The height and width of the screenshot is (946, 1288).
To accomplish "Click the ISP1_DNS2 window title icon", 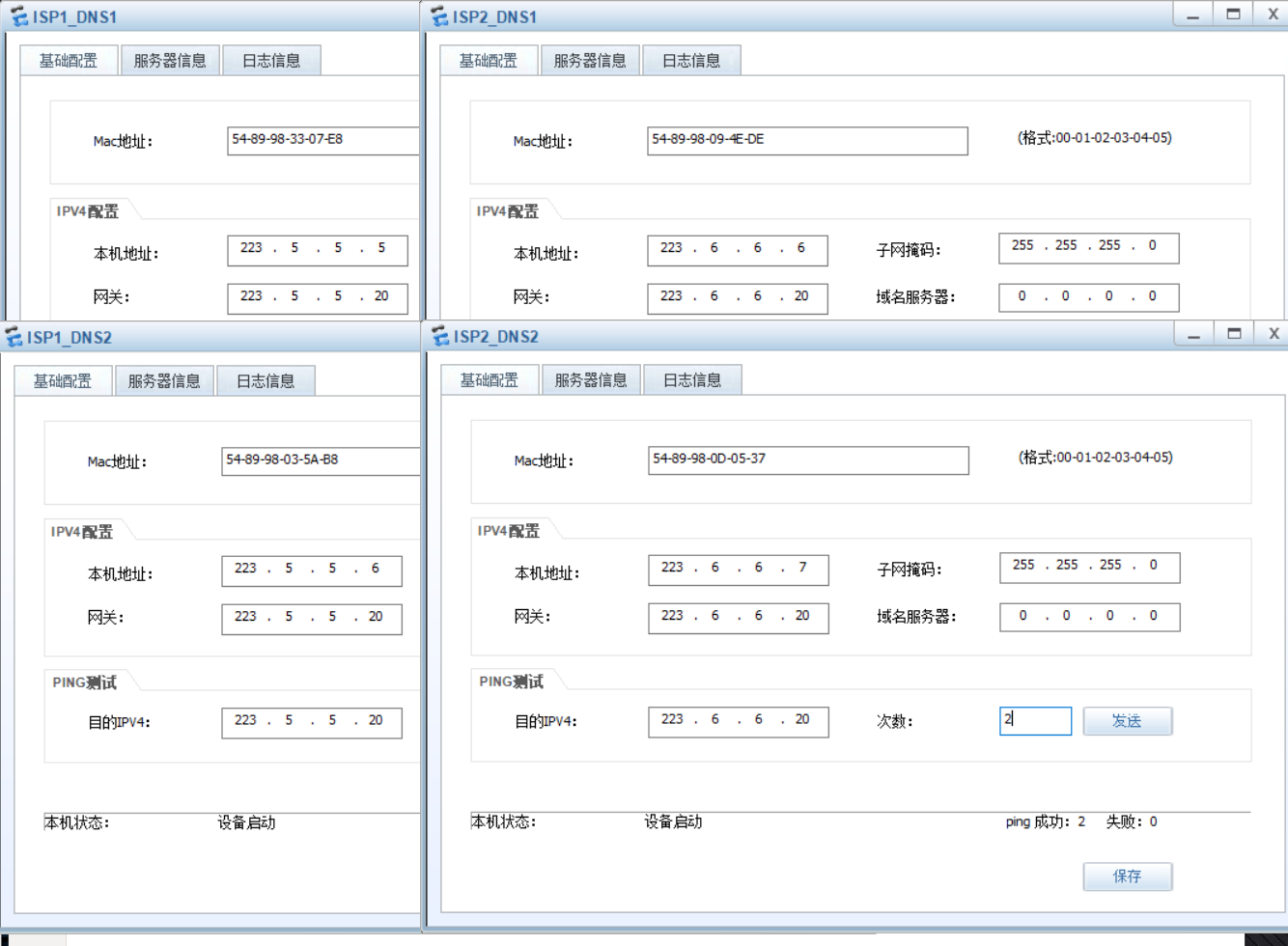I will tap(14, 337).
